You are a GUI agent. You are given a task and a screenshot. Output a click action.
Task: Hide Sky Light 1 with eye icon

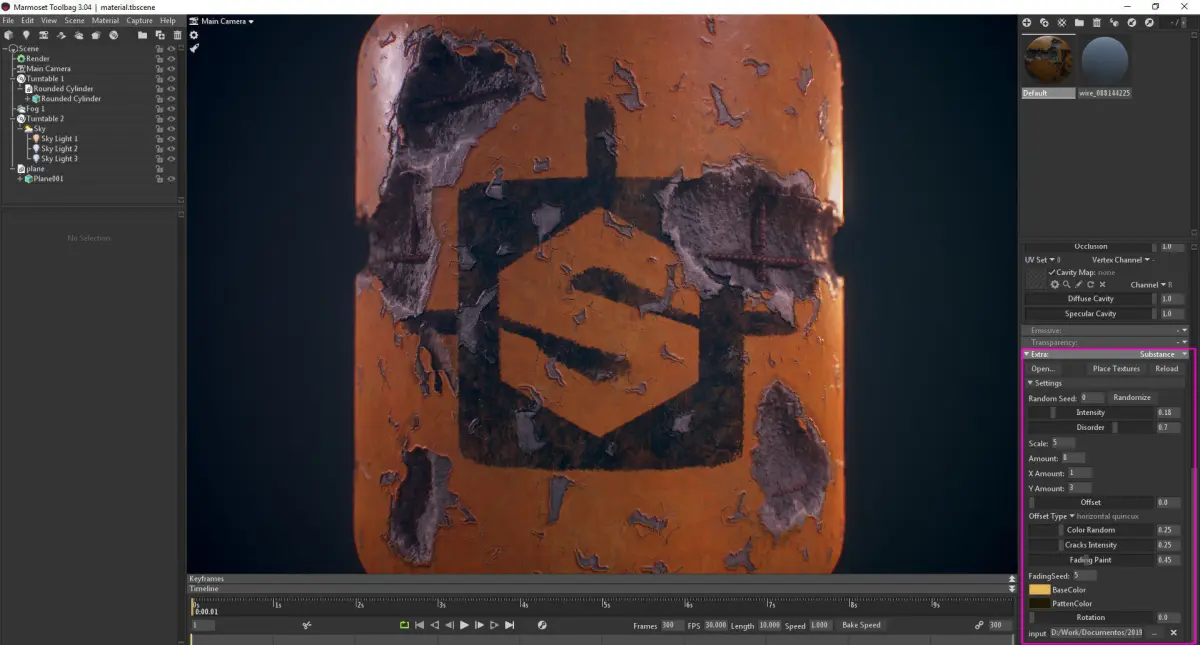coord(171,139)
